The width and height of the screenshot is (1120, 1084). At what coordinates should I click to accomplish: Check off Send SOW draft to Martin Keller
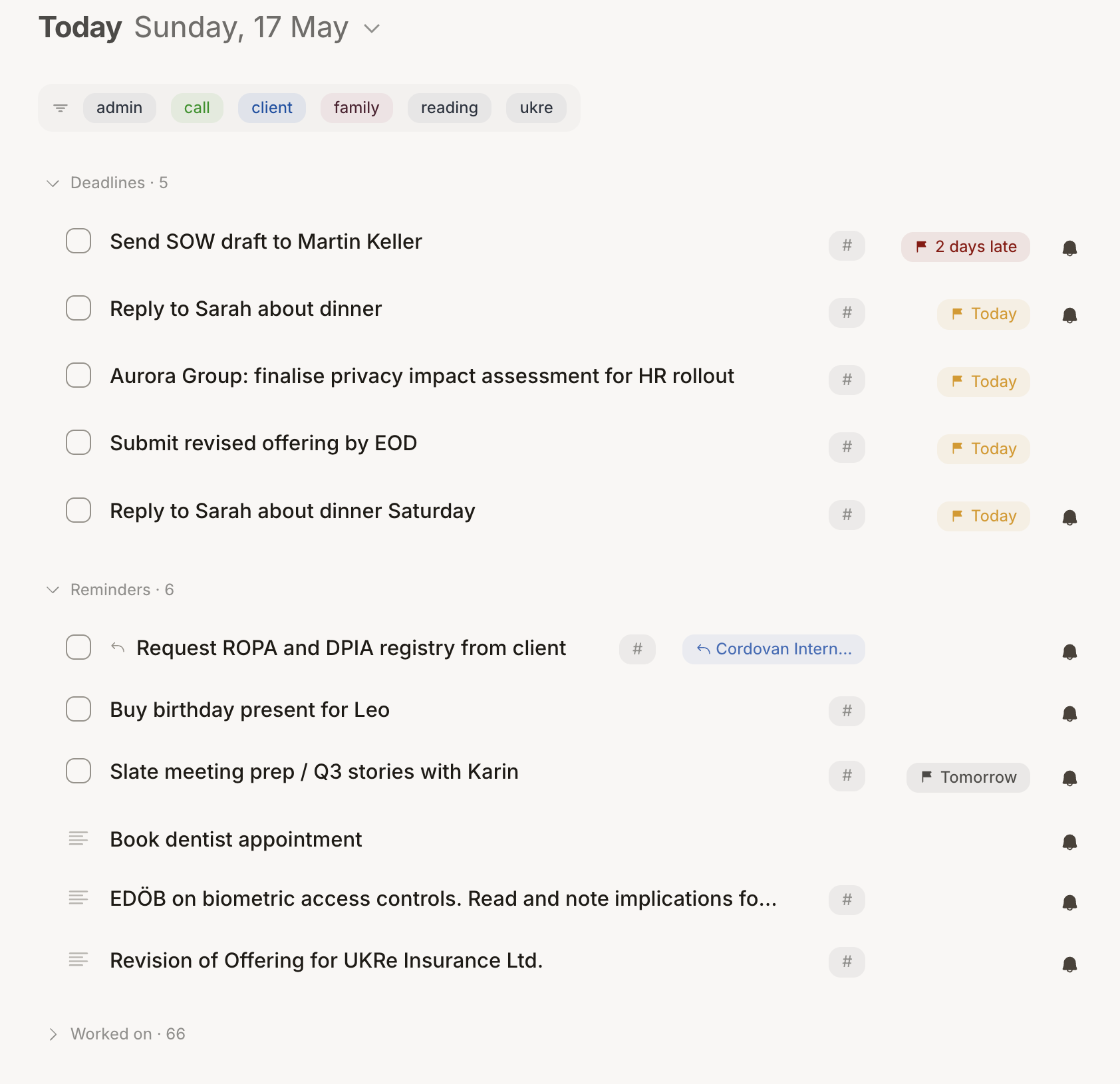click(x=78, y=241)
